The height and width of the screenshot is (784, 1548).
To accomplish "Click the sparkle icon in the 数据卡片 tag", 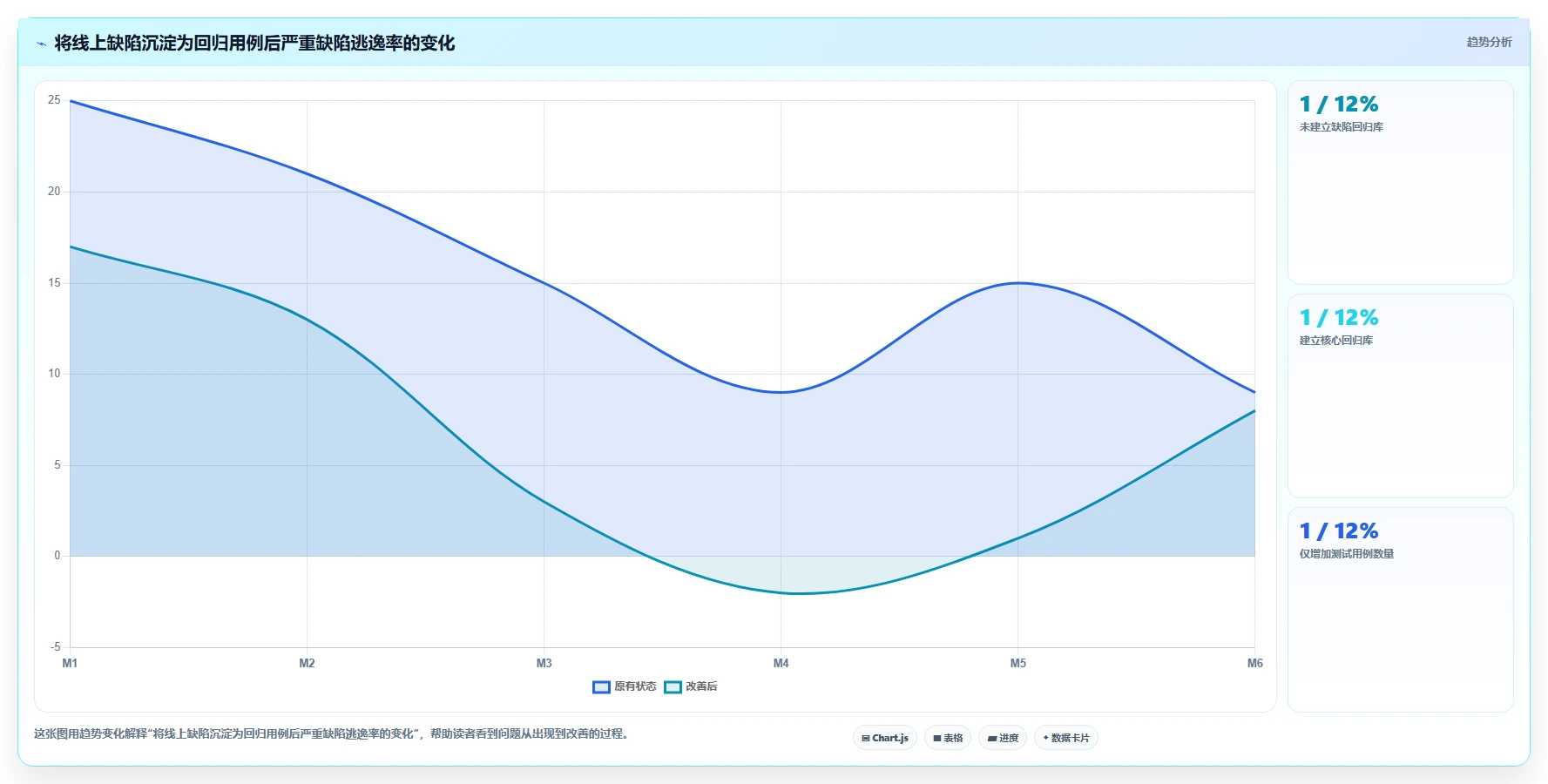I will point(1045,738).
